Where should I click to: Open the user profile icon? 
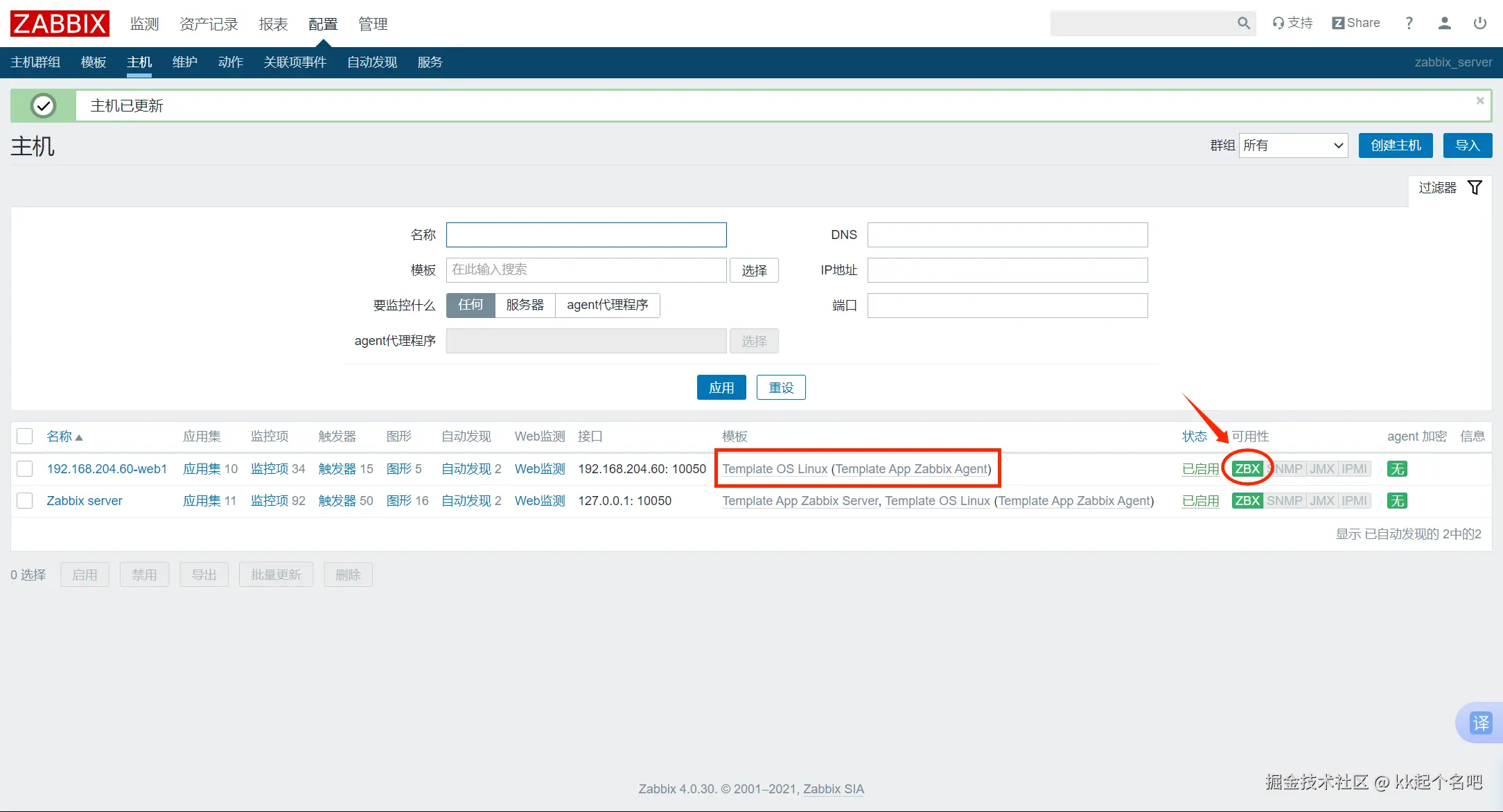pyautogui.click(x=1444, y=24)
